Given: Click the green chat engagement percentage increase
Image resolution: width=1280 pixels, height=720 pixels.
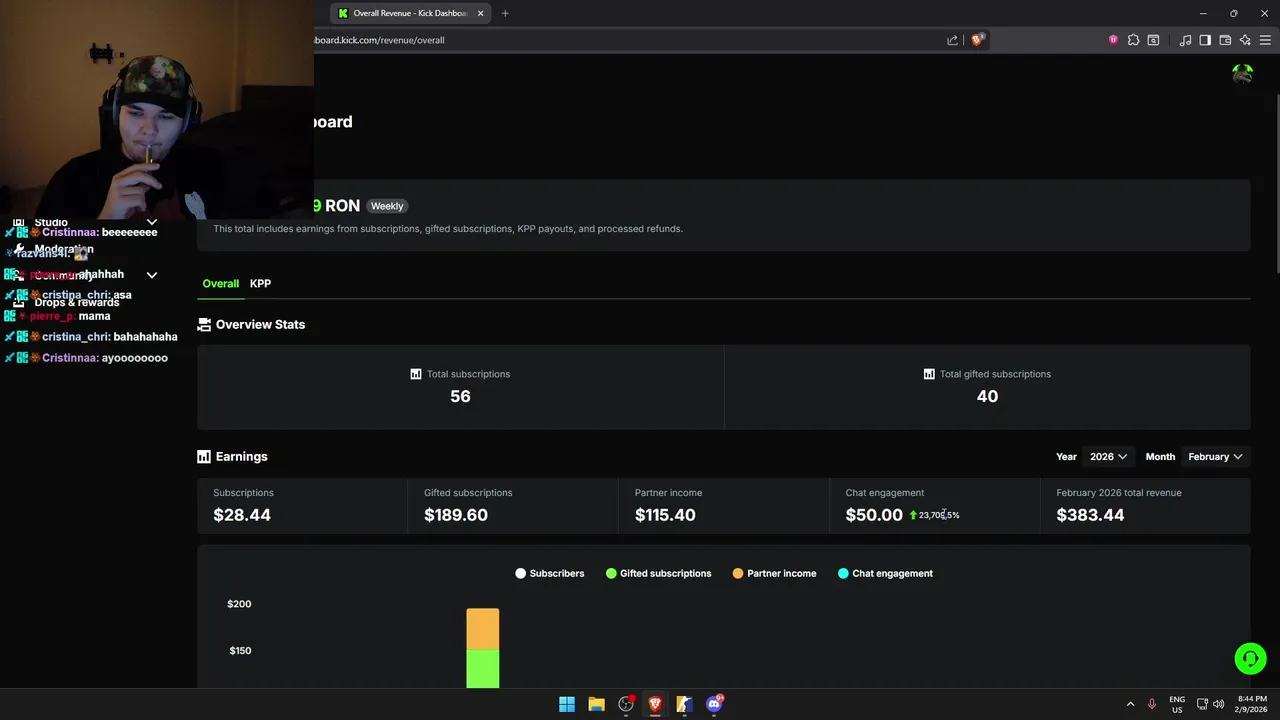Looking at the screenshot, I should pos(934,515).
